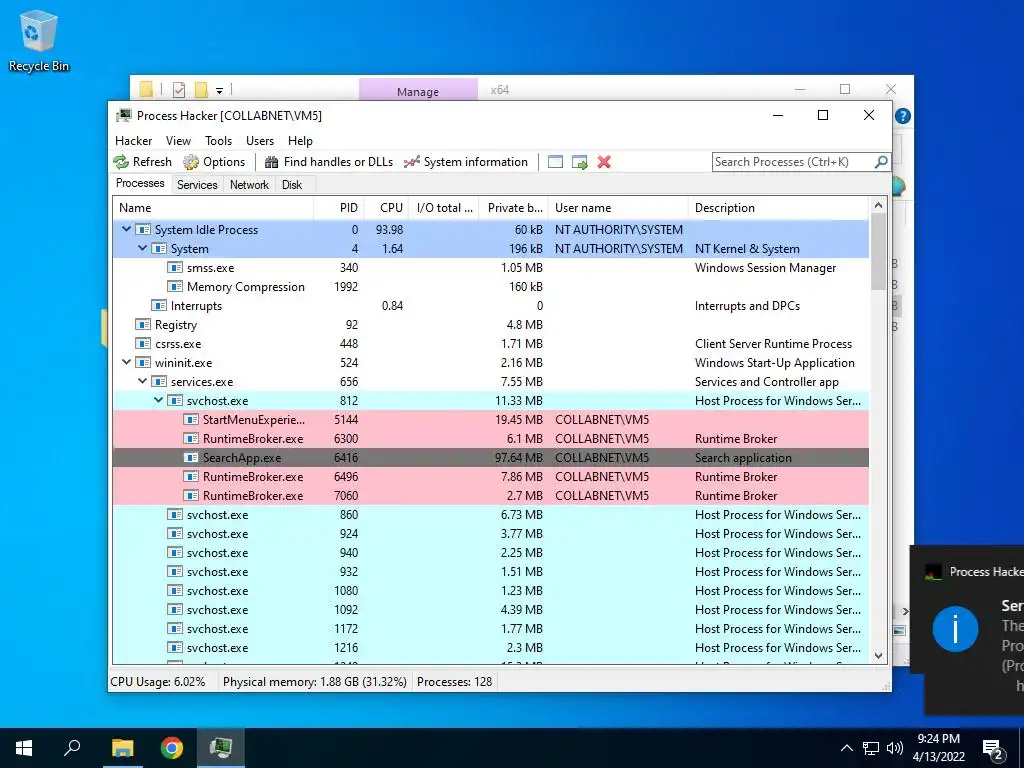Open the View menu
This screenshot has height=768, width=1024.
point(178,140)
